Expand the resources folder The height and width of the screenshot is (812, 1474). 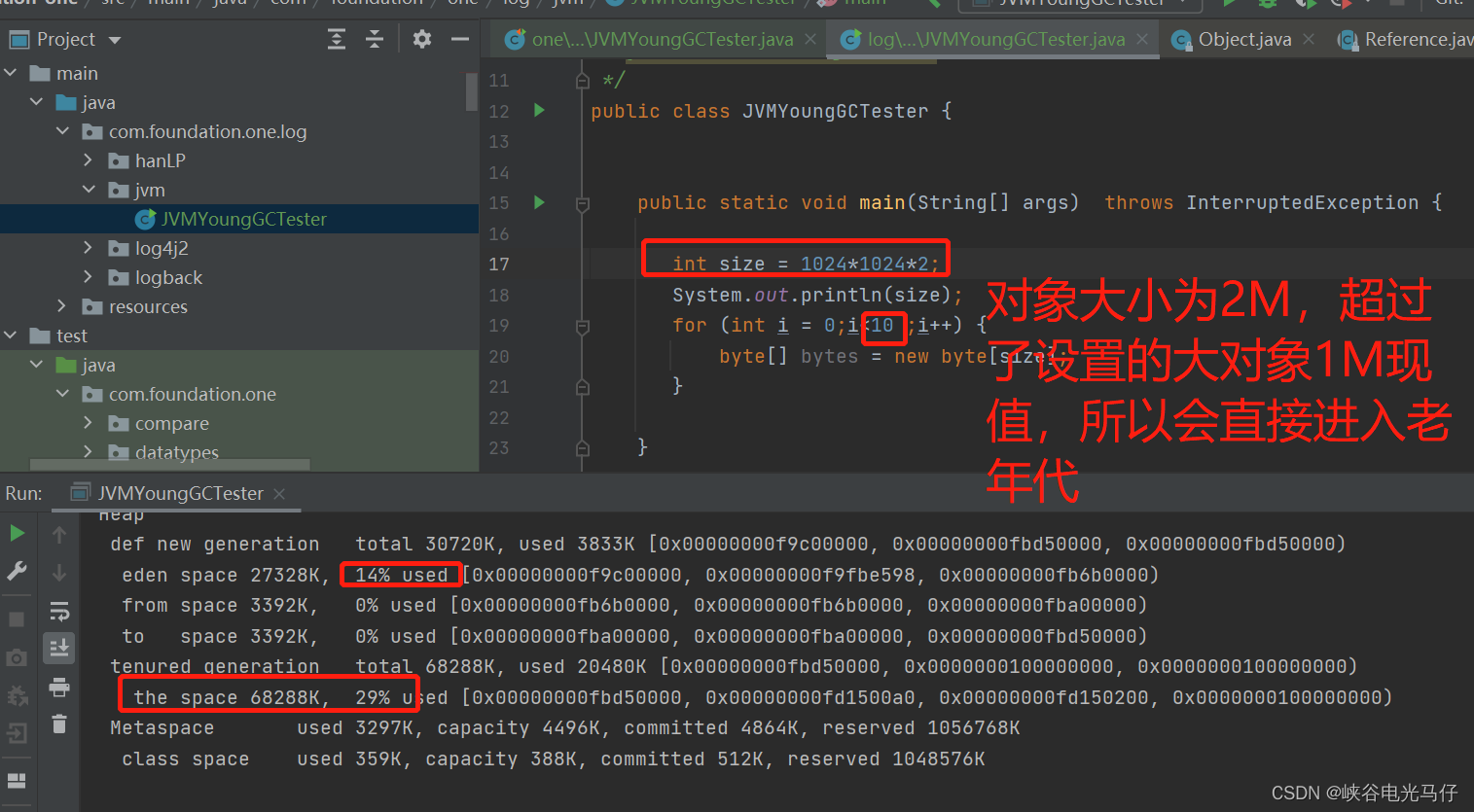tap(59, 306)
